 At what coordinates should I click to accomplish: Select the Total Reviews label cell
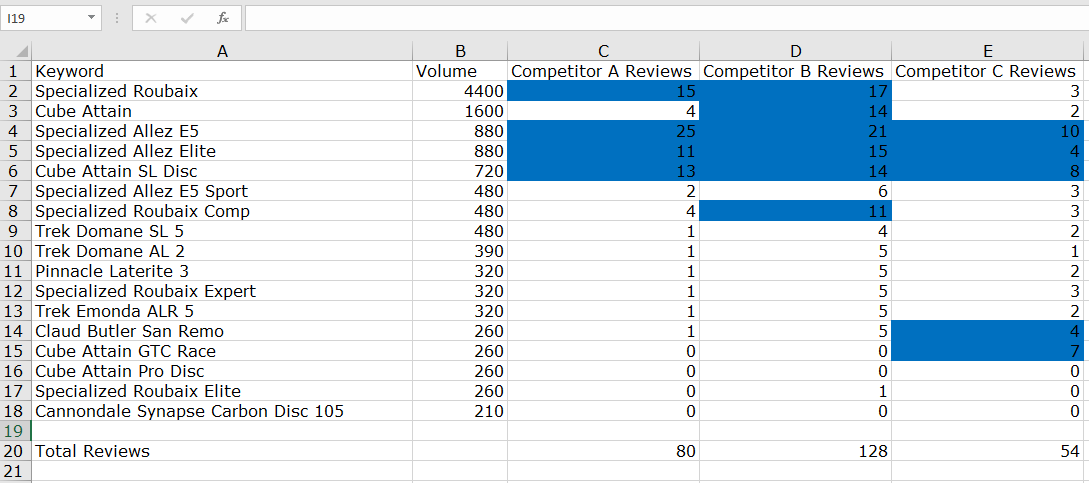click(x=222, y=451)
